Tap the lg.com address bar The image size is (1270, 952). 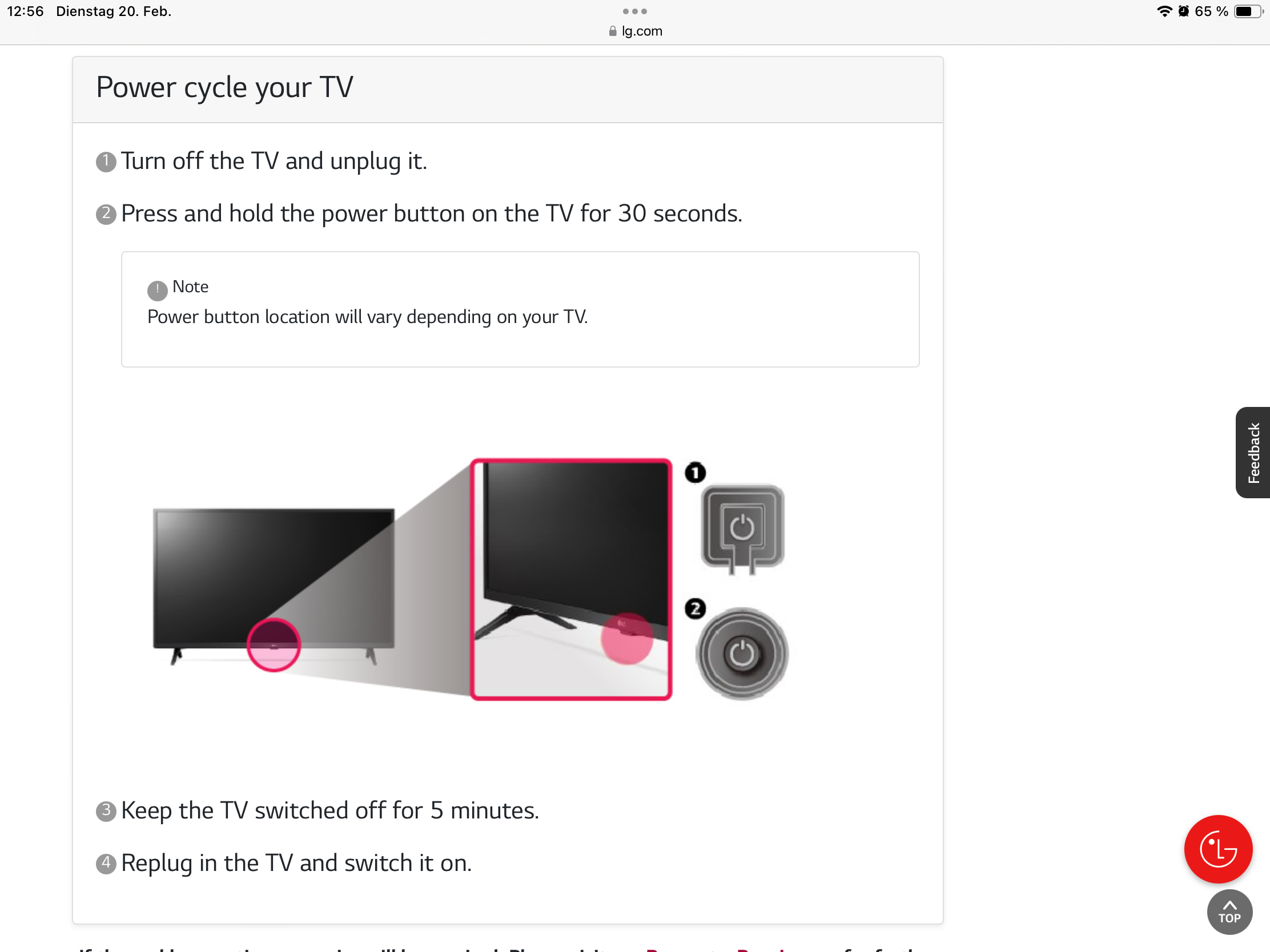point(635,31)
